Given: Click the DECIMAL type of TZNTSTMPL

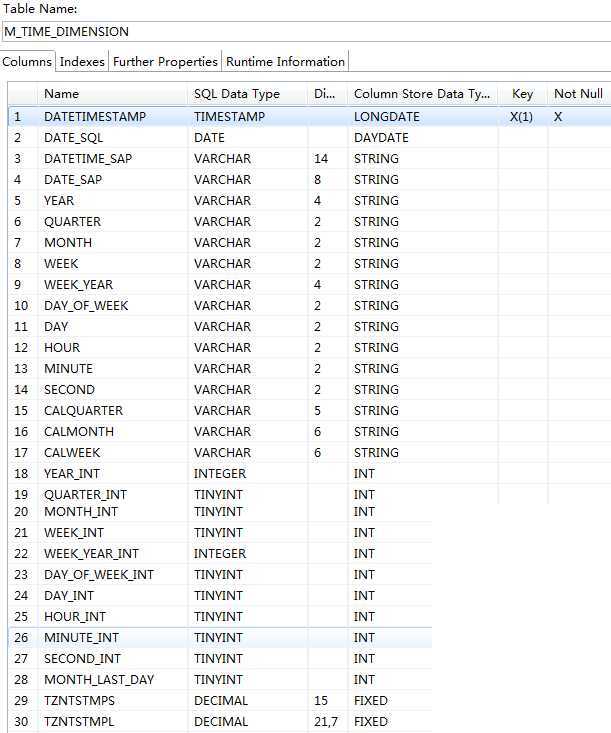Looking at the screenshot, I should pos(221,722).
